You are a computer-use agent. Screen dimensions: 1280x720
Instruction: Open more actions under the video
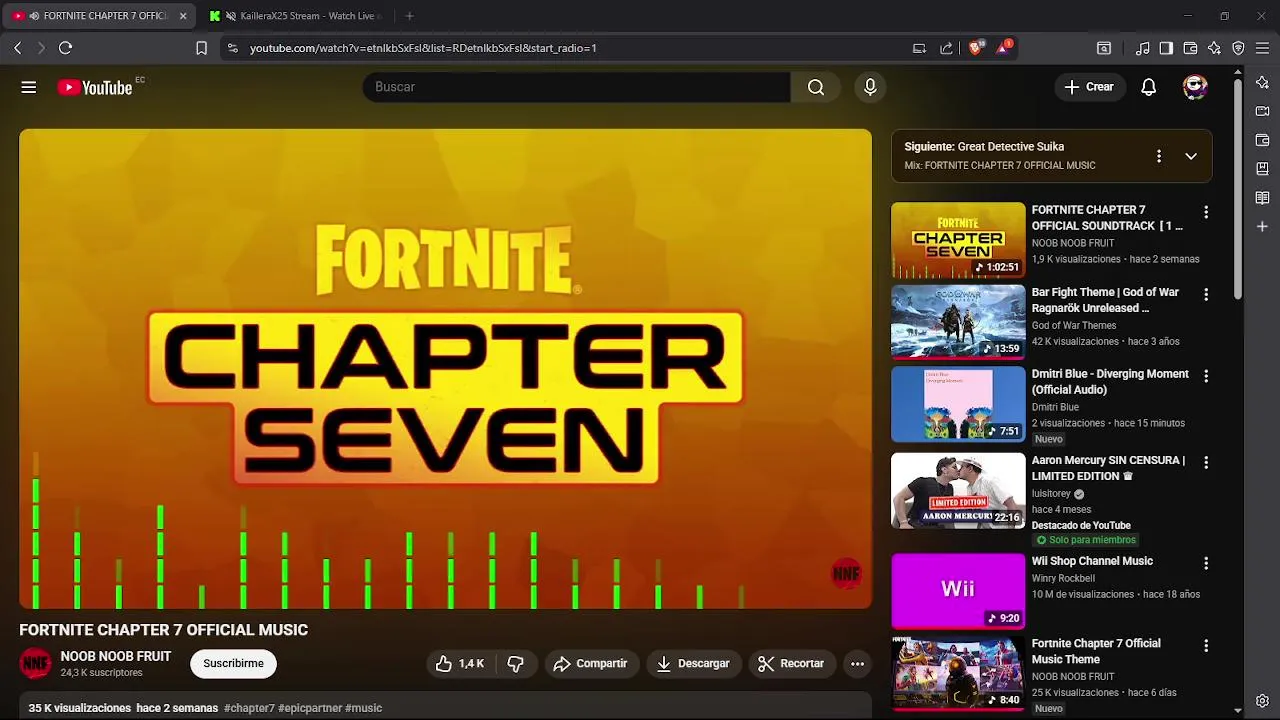[857, 663]
